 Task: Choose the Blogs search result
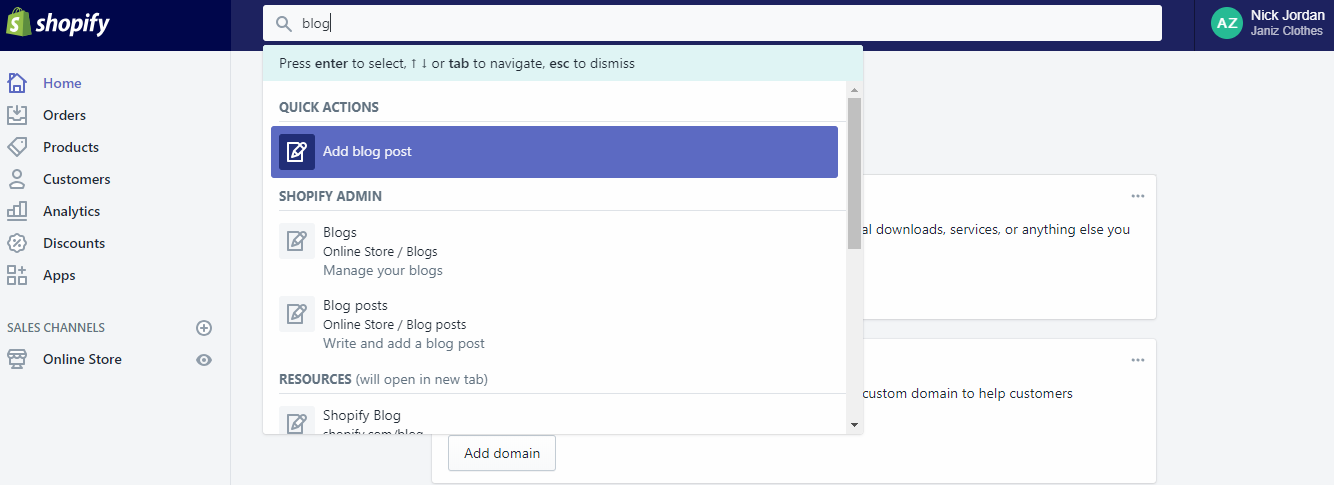554,250
